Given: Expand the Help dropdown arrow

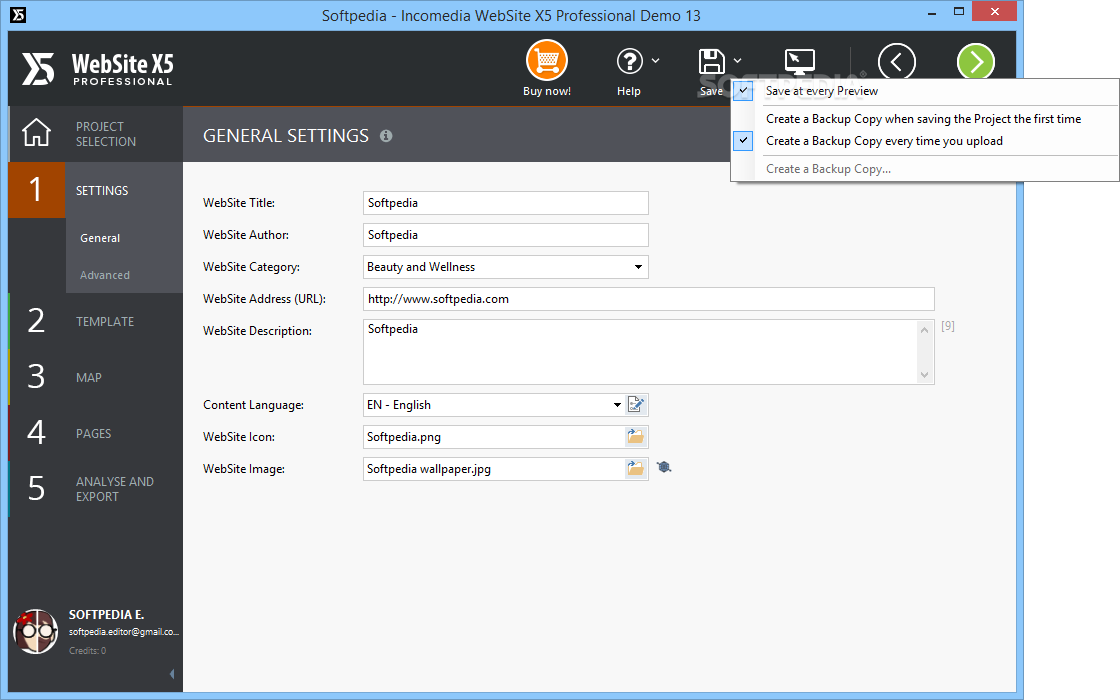Looking at the screenshot, I should 655,61.
